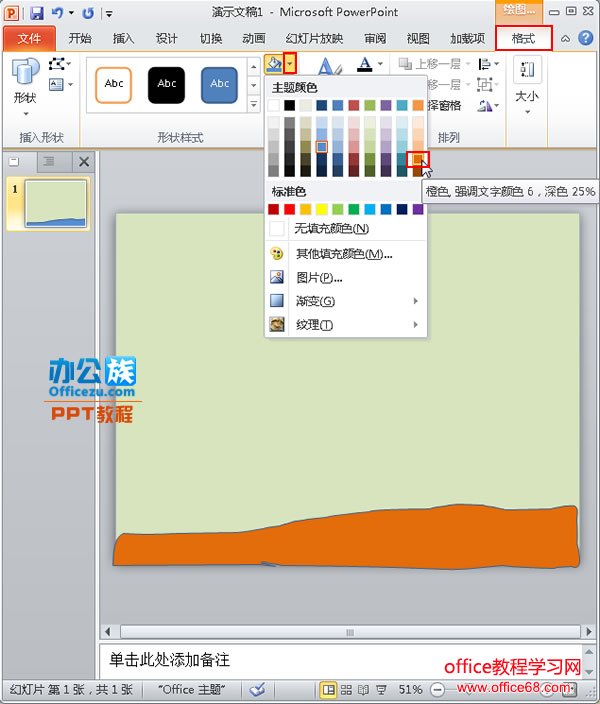Switch to the 开始 tab
The height and width of the screenshot is (704, 600).
click(x=80, y=39)
